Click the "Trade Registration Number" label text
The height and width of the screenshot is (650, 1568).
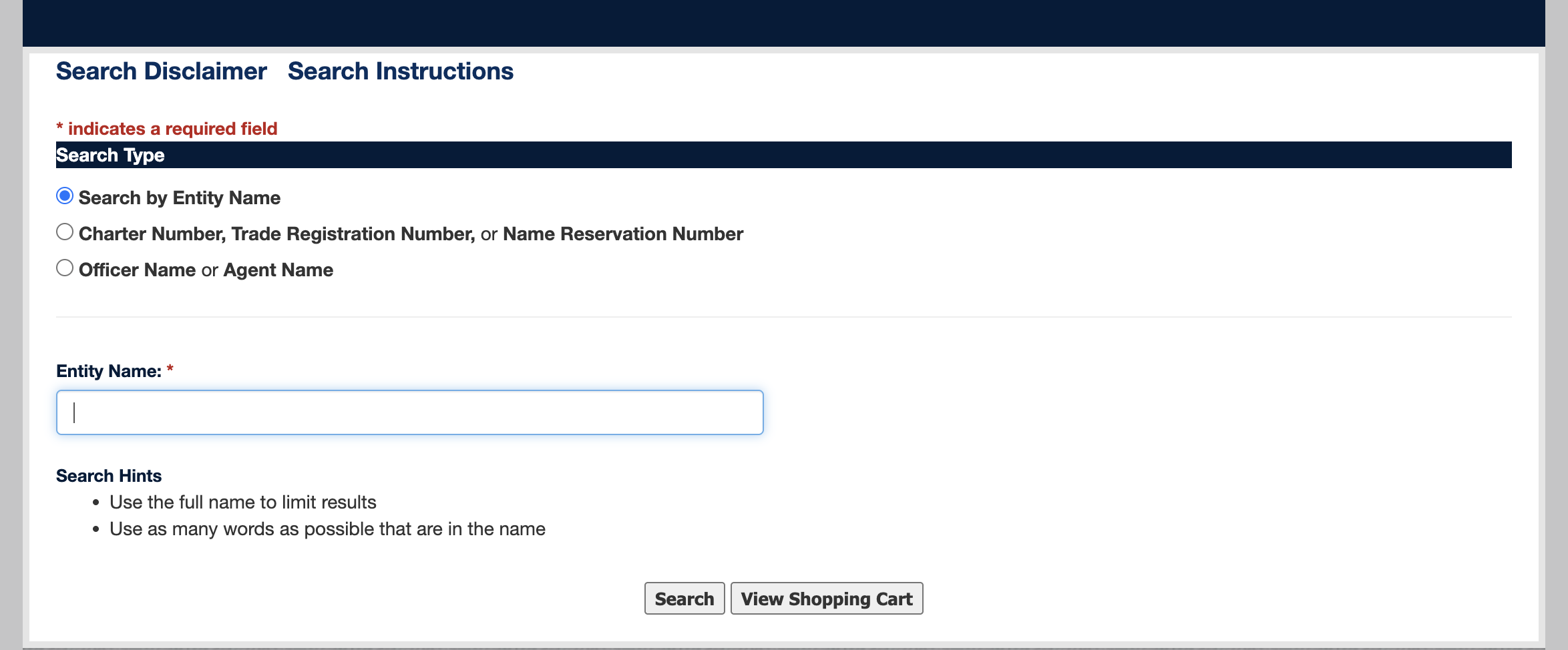coord(353,234)
